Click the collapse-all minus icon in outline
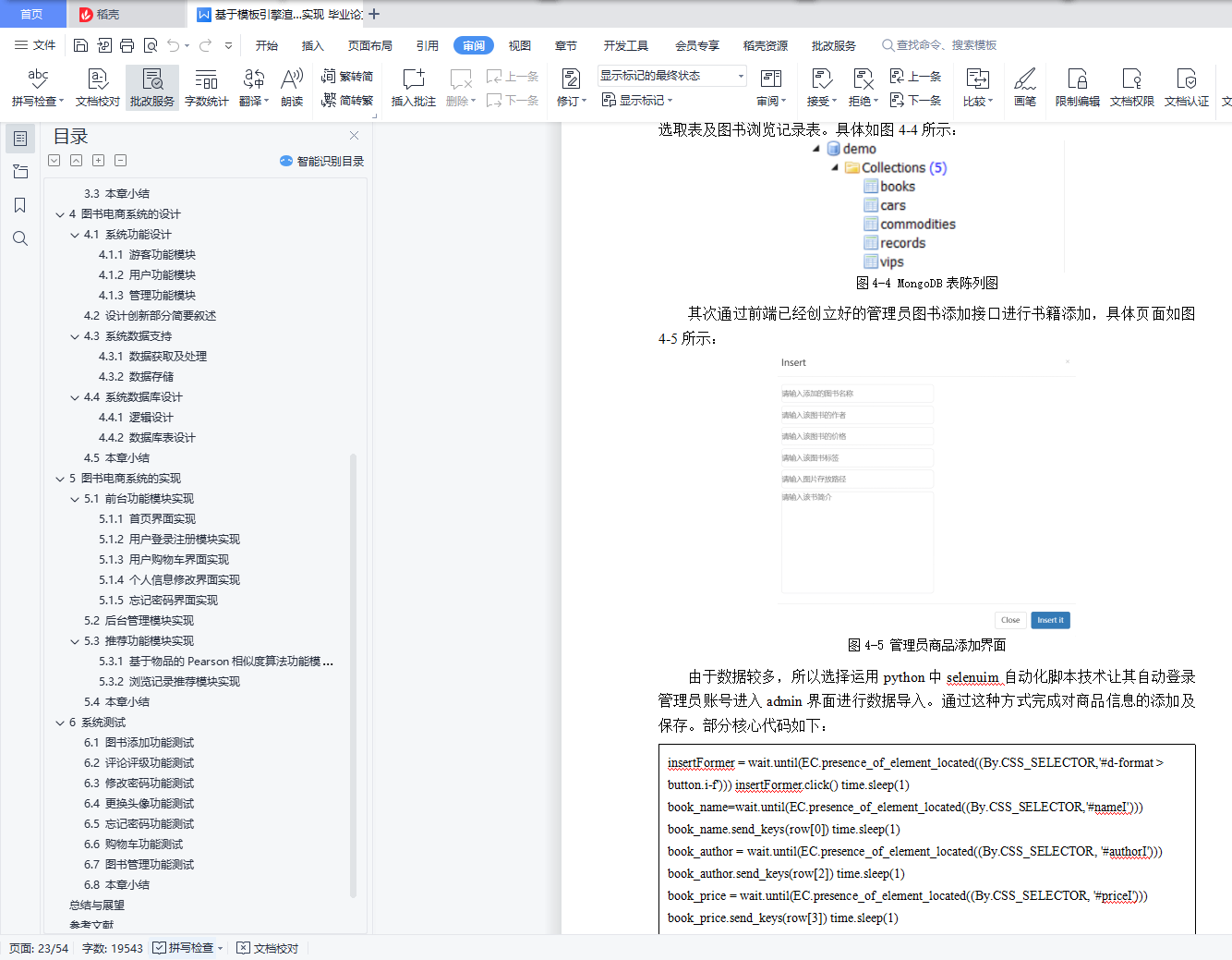The width and height of the screenshot is (1232, 960). coord(120,161)
